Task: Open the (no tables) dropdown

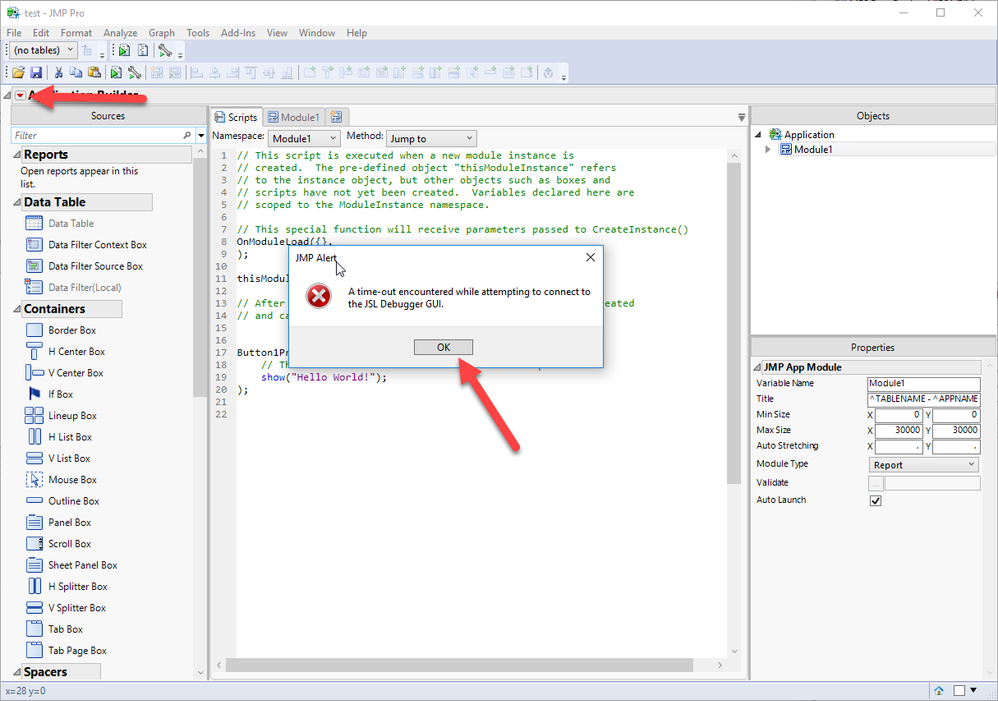Action: [44, 50]
